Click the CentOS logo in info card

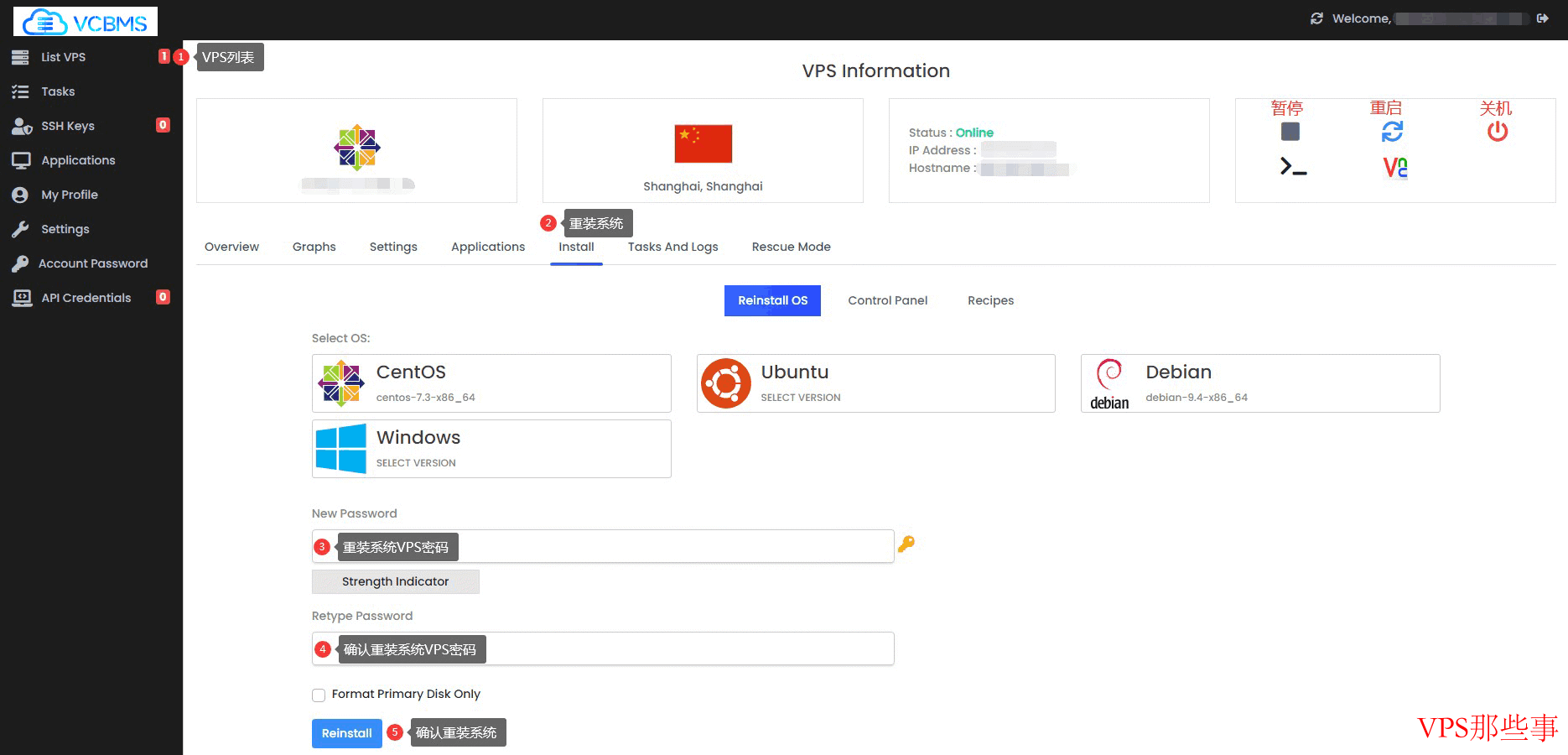(357, 148)
